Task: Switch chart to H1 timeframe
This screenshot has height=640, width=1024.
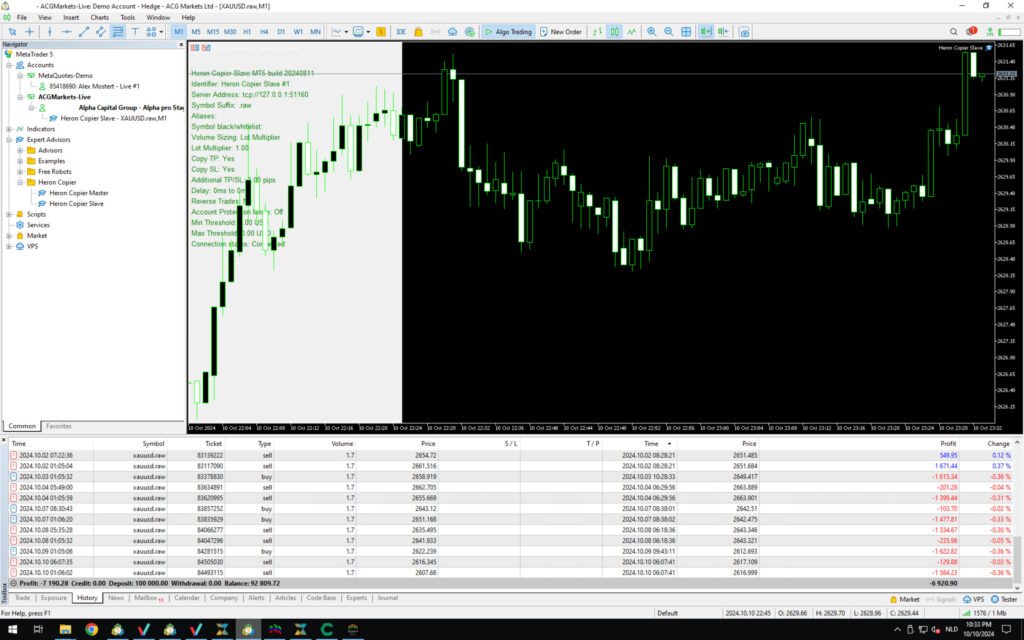Action: click(x=247, y=31)
